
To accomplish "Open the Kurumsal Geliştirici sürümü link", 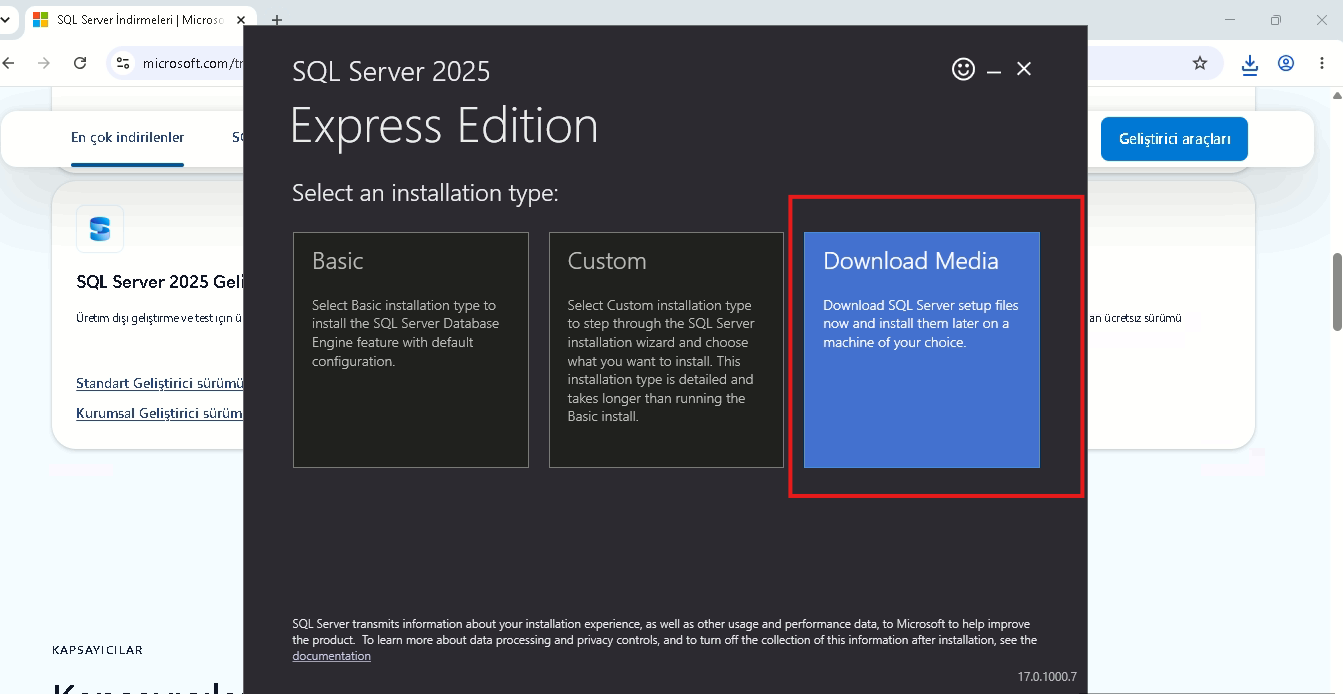I will pyautogui.click(x=160, y=413).
